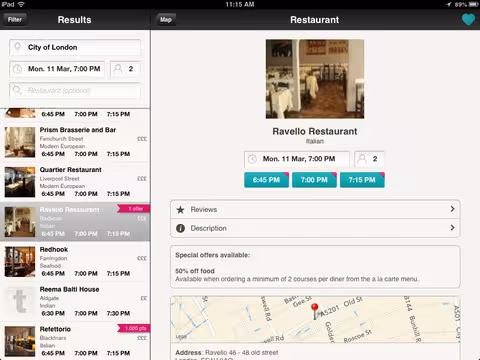
Task: Book the teal 7:00 PM slot
Action: click(x=314, y=180)
